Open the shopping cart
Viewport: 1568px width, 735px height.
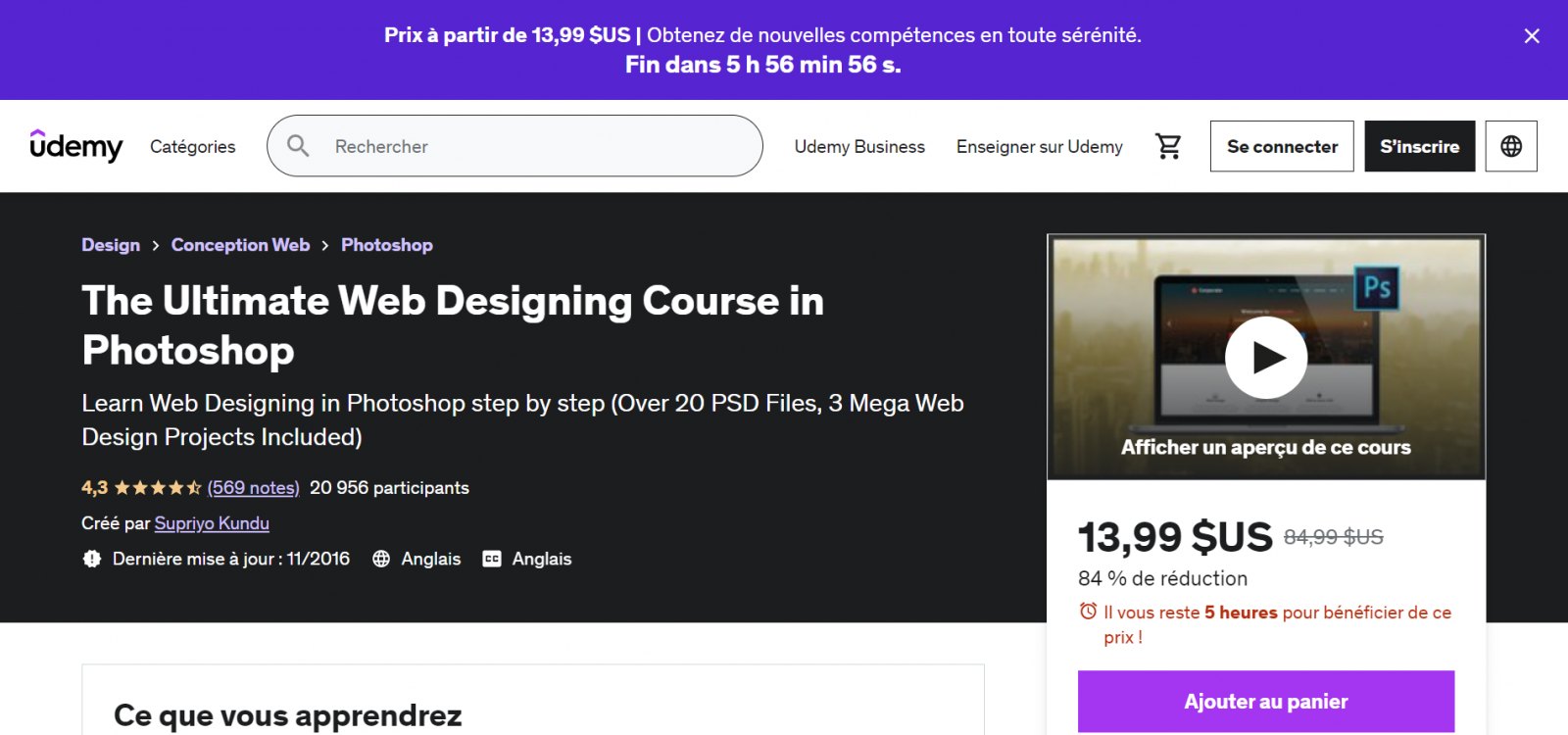[1168, 146]
